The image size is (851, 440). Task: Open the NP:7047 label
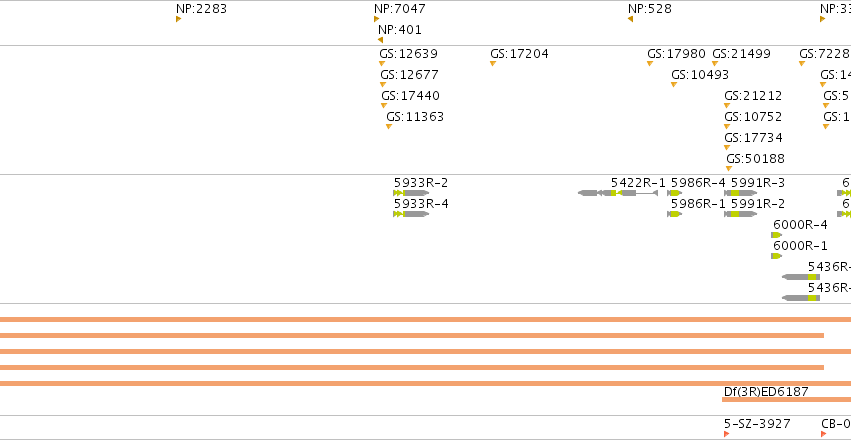pos(400,9)
